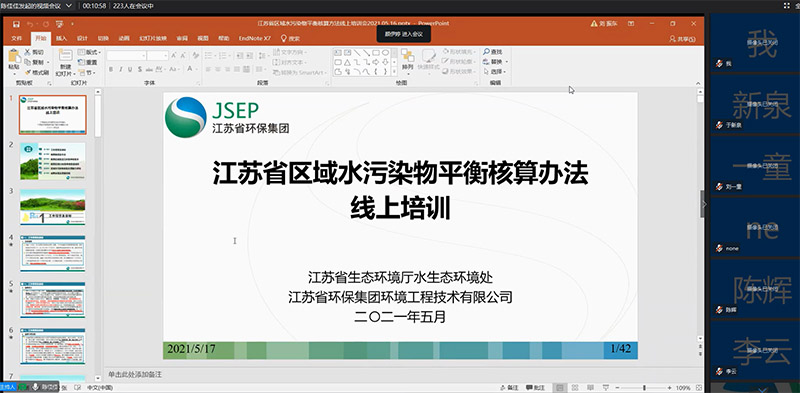Switch to Slide Sorter view icon
800x393 pixels.
(575, 388)
